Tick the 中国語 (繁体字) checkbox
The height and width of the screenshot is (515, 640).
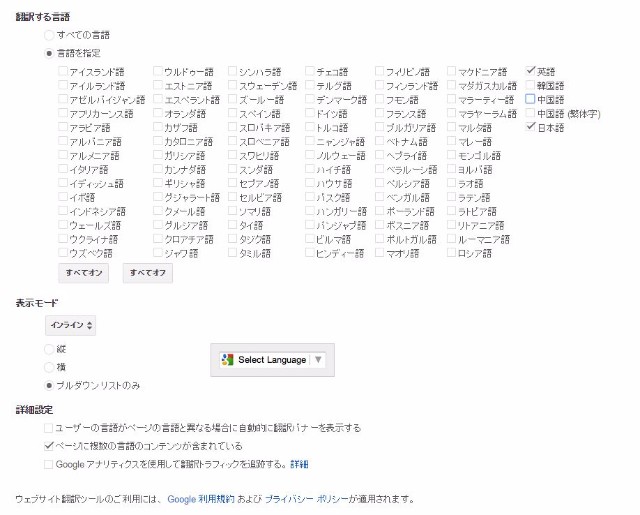point(530,114)
